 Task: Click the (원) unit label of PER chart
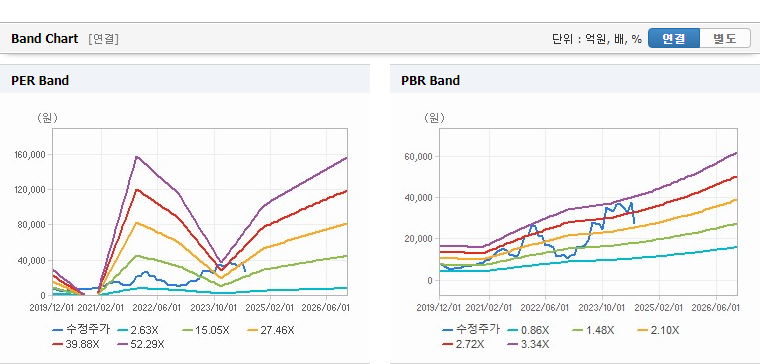pyautogui.click(x=47, y=118)
